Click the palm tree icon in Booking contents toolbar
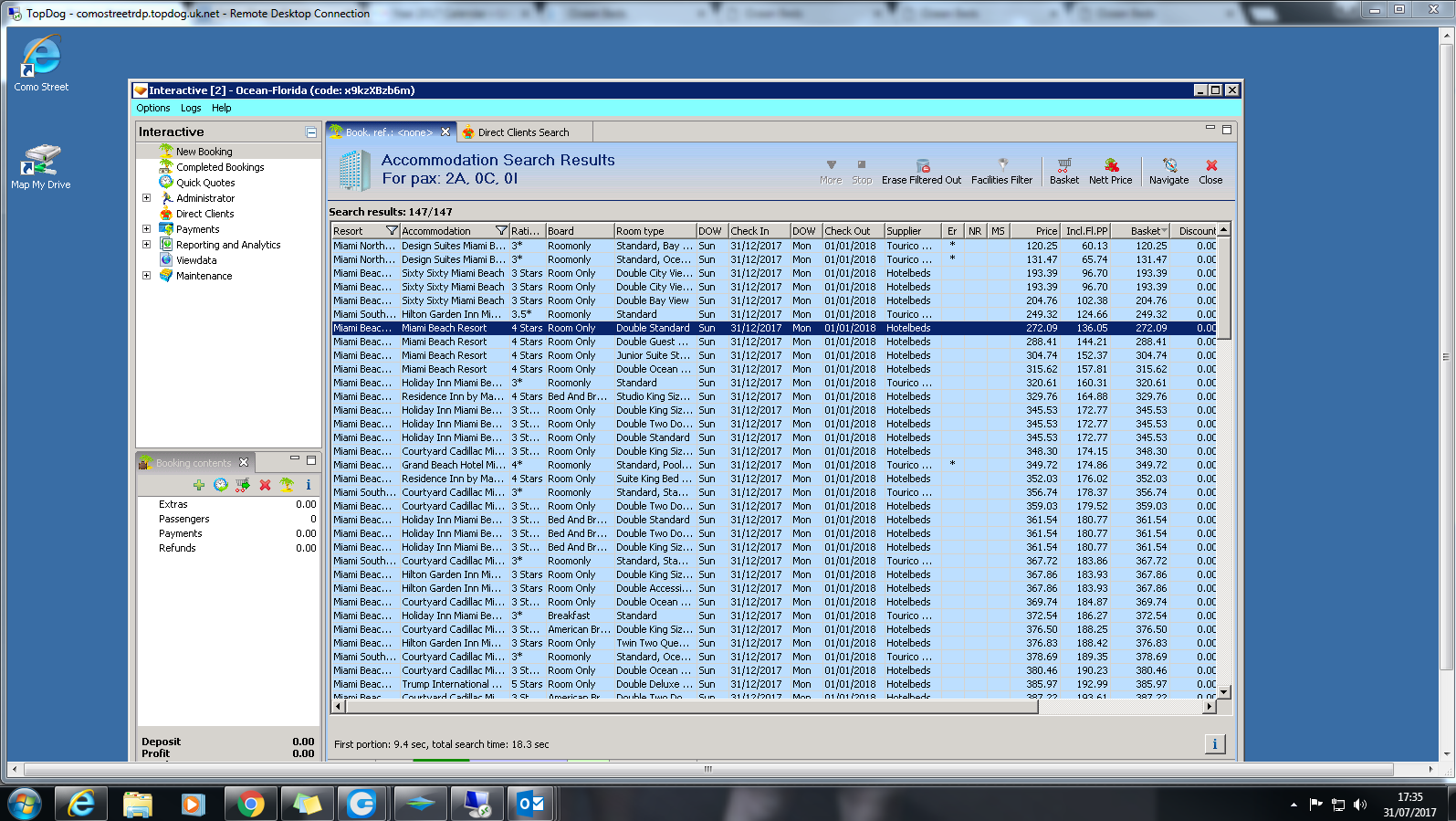The image size is (1456, 821). coord(287,485)
